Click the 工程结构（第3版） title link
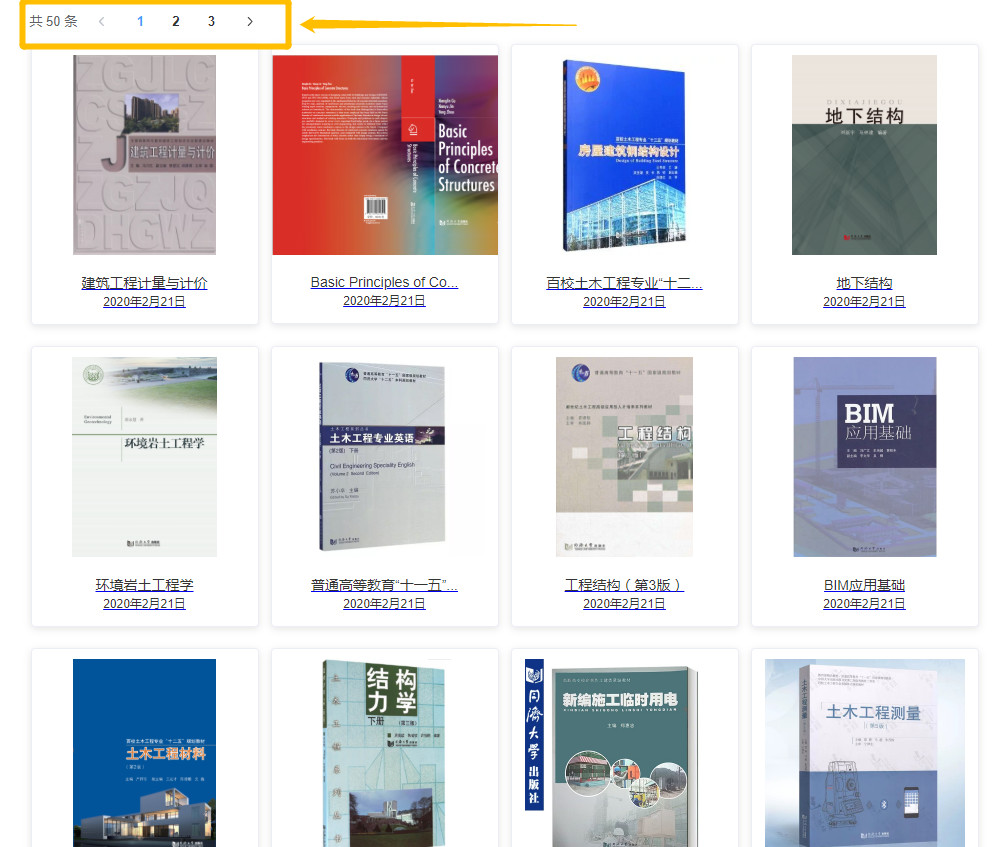The height and width of the screenshot is (847, 1005). [x=624, y=585]
